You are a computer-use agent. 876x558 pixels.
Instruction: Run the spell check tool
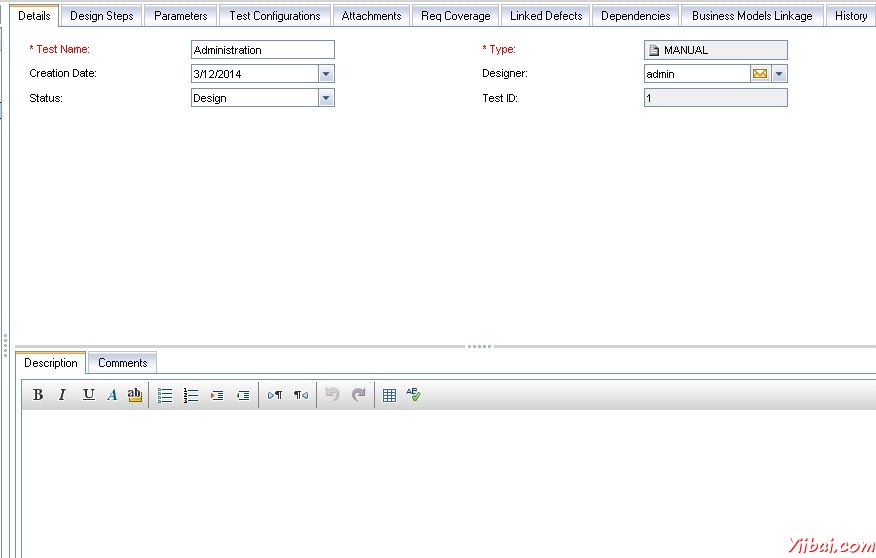(x=413, y=395)
